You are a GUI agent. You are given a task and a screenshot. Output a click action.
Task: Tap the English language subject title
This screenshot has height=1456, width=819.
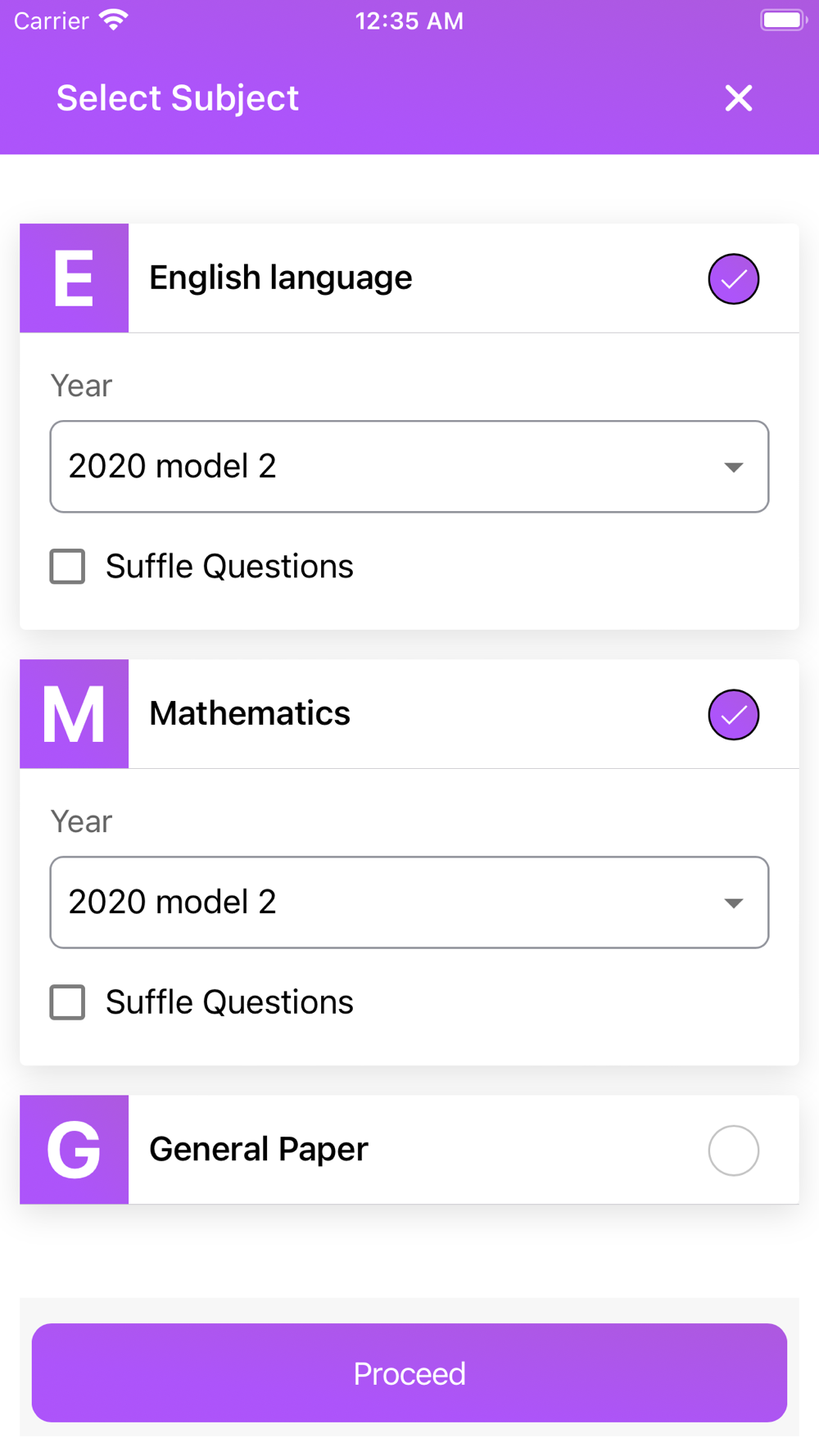pos(280,278)
